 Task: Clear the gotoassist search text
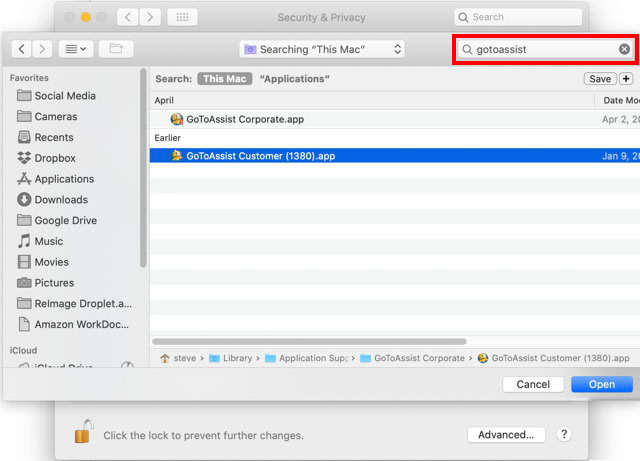click(624, 49)
